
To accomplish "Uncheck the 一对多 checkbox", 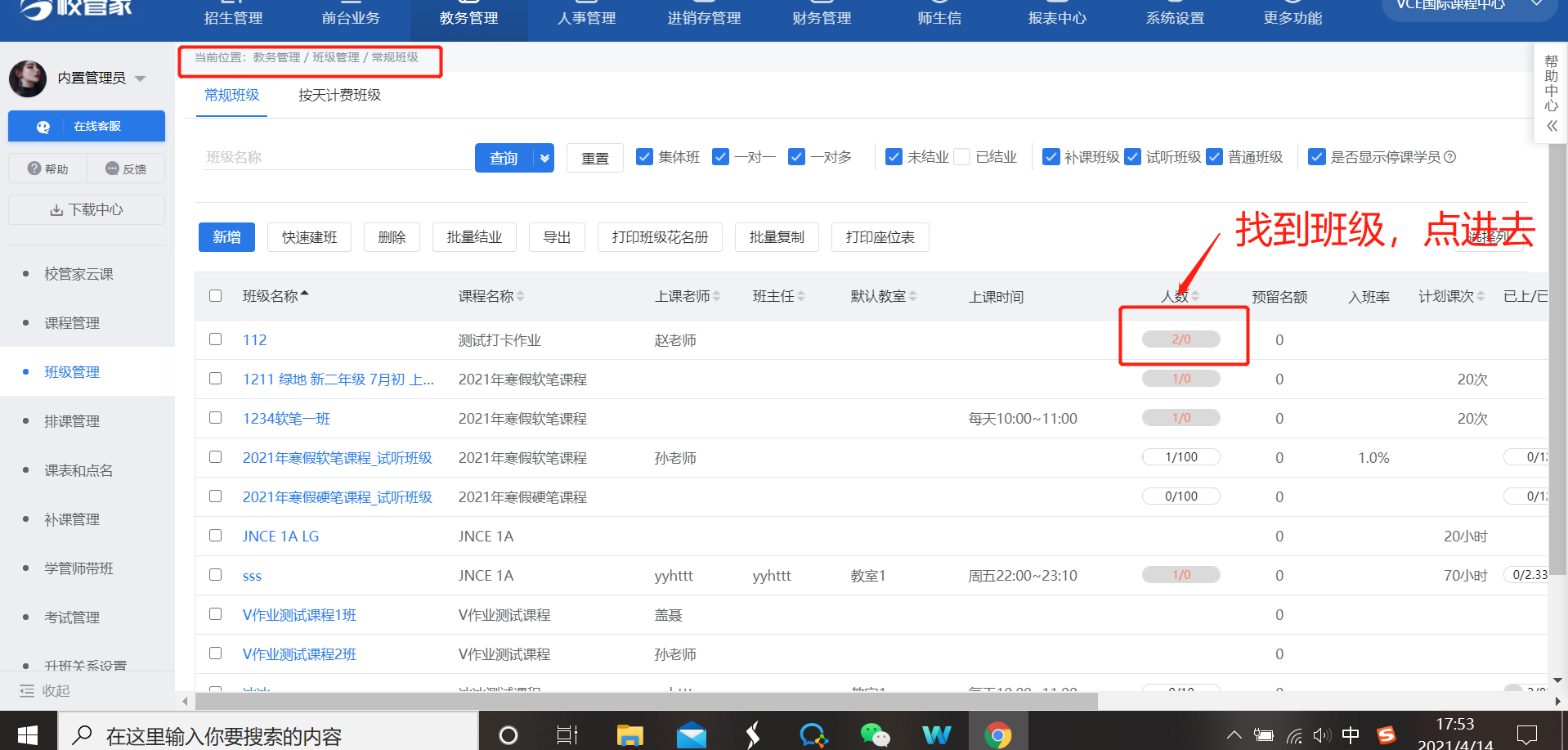I will click(x=796, y=156).
